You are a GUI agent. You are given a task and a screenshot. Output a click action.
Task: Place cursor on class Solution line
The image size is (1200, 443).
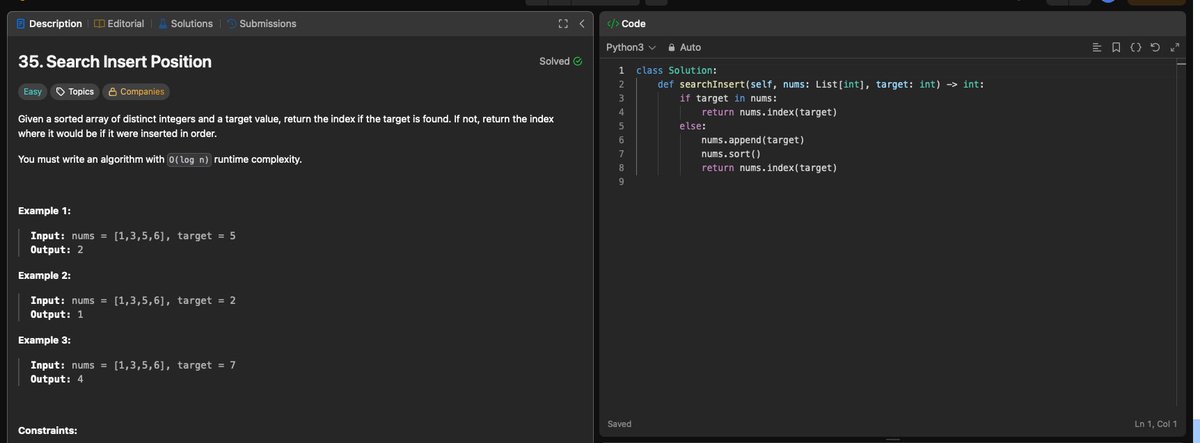pos(676,70)
